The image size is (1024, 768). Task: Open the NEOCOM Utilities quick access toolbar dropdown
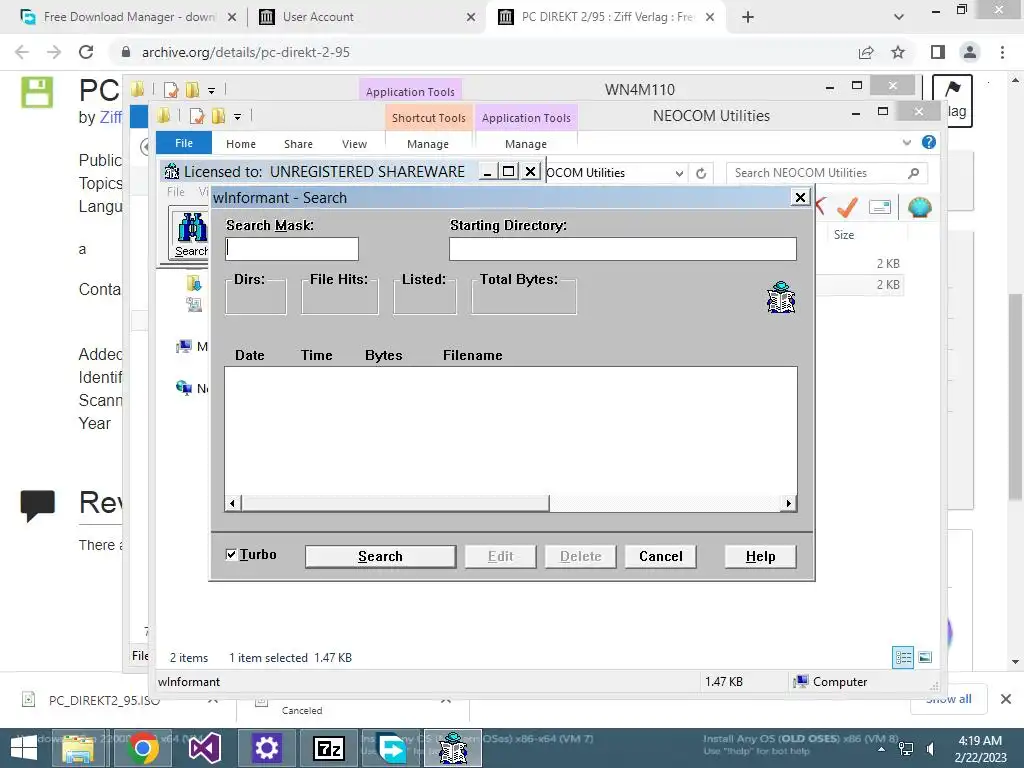(238, 117)
